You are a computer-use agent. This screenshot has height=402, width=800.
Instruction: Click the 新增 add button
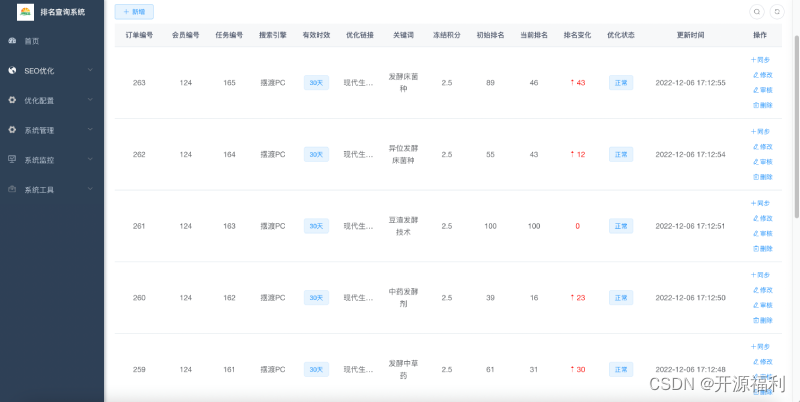pos(134,12)
